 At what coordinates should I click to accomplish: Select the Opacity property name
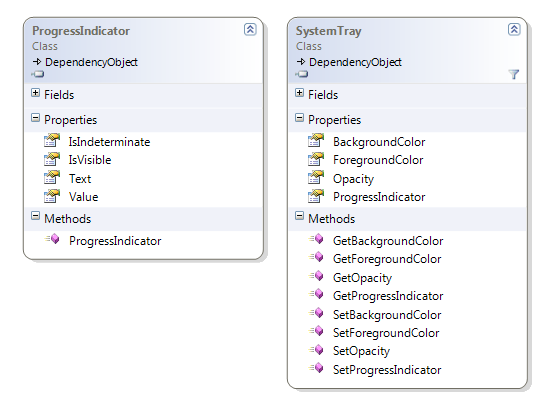coord(353,179)
